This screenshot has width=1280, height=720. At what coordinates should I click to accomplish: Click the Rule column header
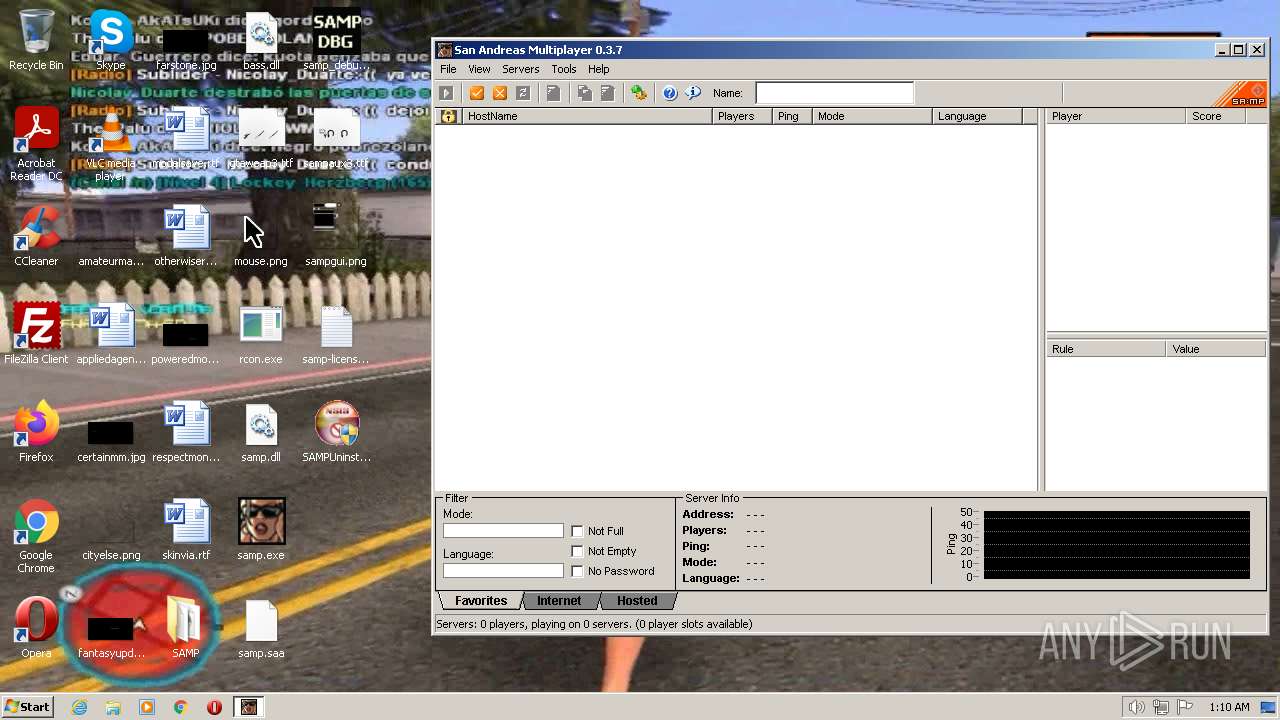(1106, 349)
